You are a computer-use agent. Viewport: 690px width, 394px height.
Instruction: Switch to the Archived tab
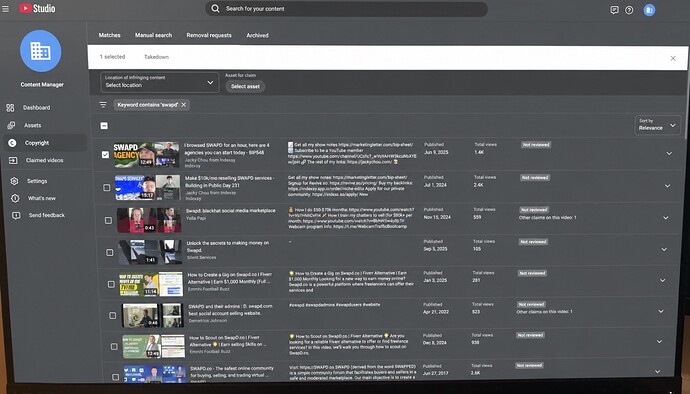[x=257, y=35]
